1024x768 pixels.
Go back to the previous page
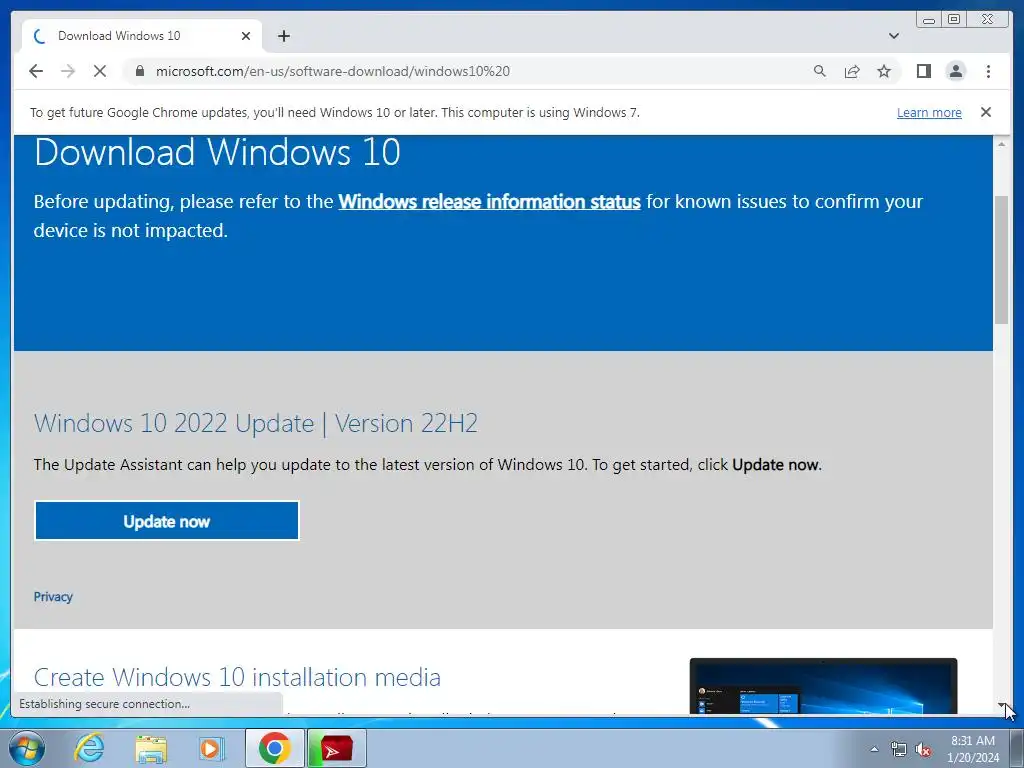click(x=36, y=71)
